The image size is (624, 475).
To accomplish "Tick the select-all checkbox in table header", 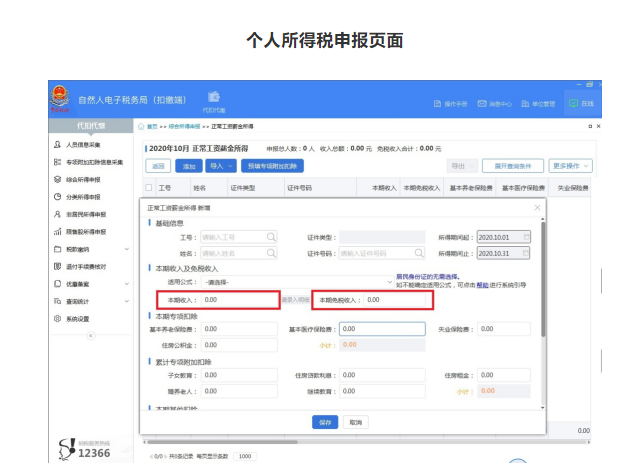I will 150,187.
